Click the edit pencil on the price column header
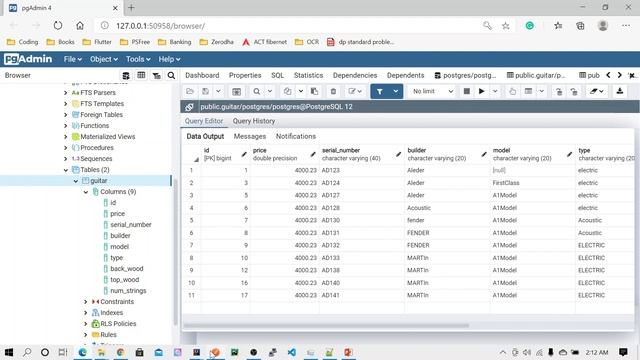640x360 pixels. [x=313, y=154]
